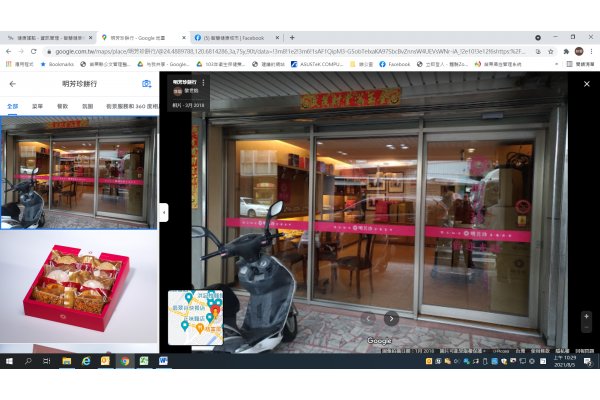The height and width of the screenshot is (400, 600).
Task: Click the add photo camera icon
Action: coord(147,84)
